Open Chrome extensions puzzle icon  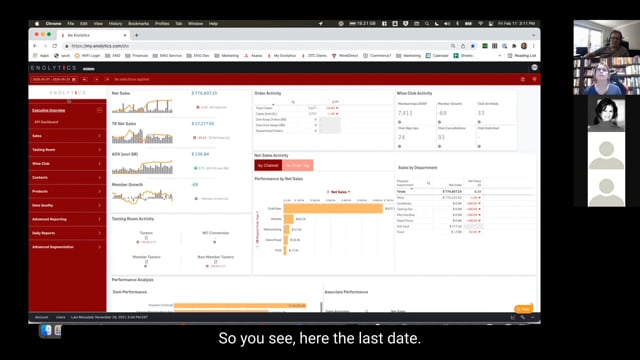pos(514,46)
